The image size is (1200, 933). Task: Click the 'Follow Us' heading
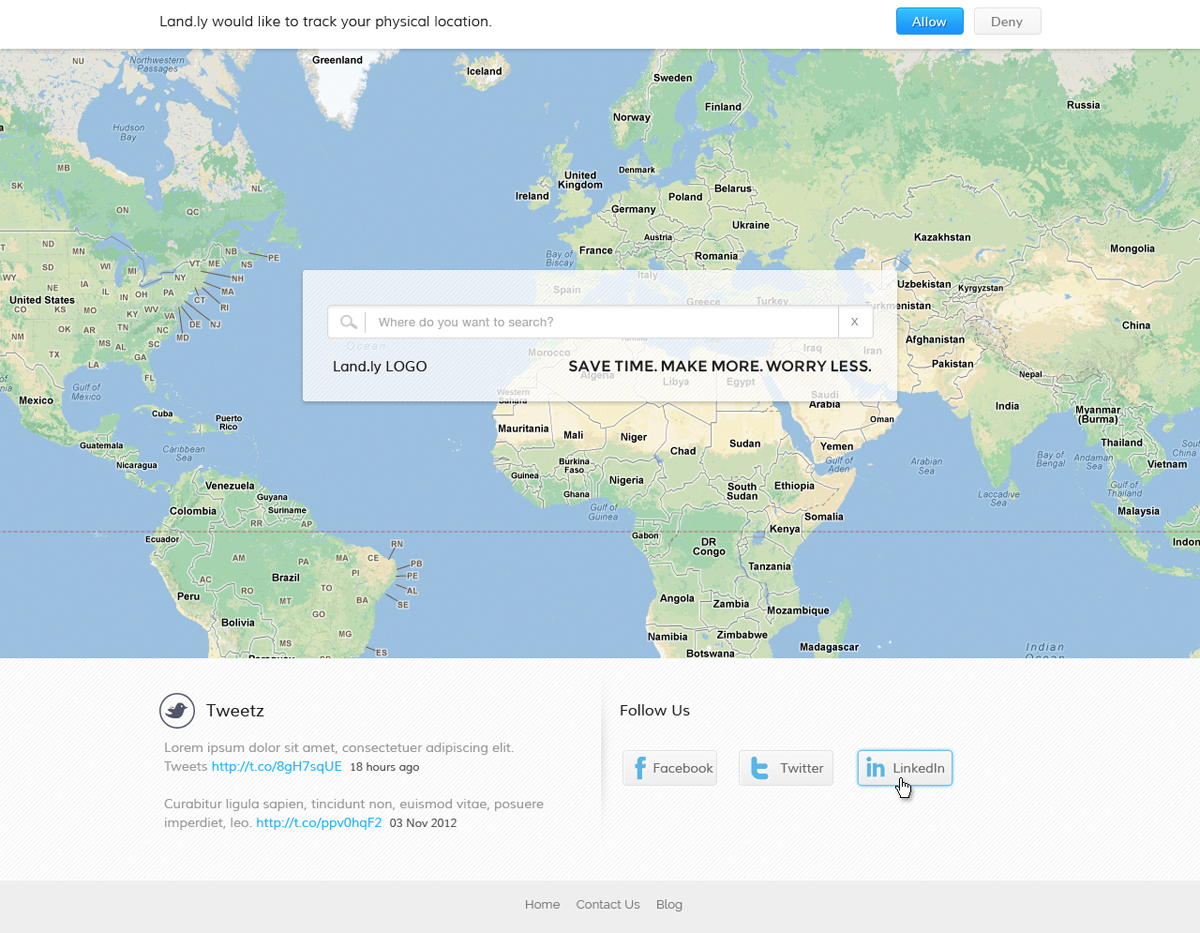[x=655, y=711]
